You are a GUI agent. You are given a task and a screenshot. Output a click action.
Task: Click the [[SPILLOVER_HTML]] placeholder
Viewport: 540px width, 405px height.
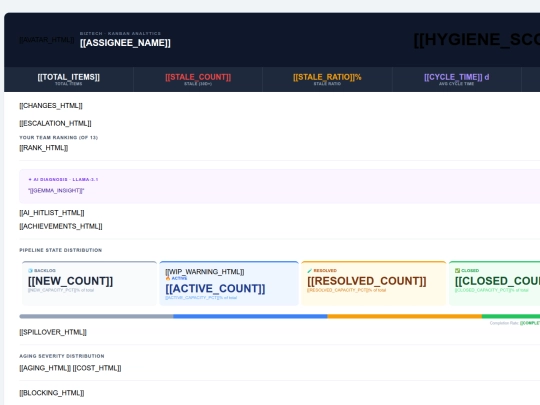coord(53,332)
